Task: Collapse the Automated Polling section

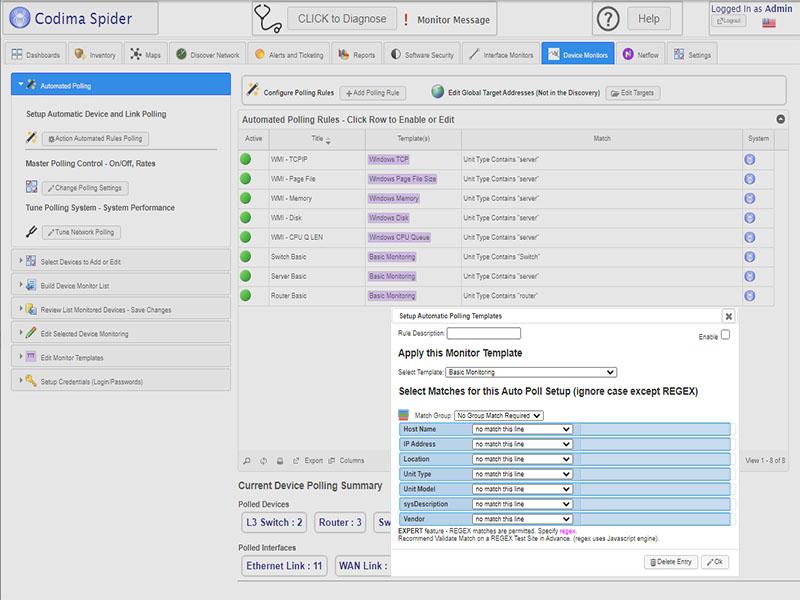Action: [x=121, y=85]
